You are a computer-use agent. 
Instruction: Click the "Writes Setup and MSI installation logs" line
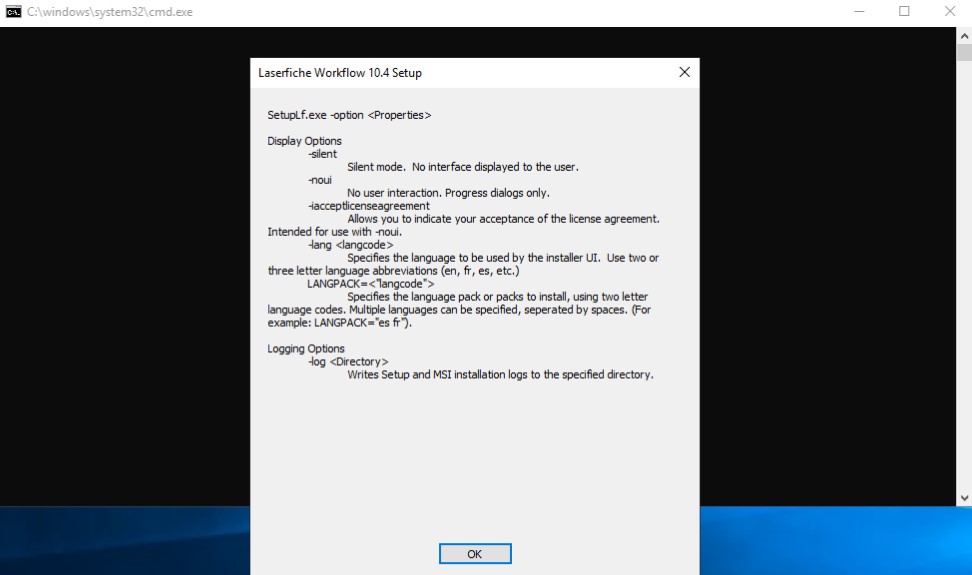tap(500, 375)
